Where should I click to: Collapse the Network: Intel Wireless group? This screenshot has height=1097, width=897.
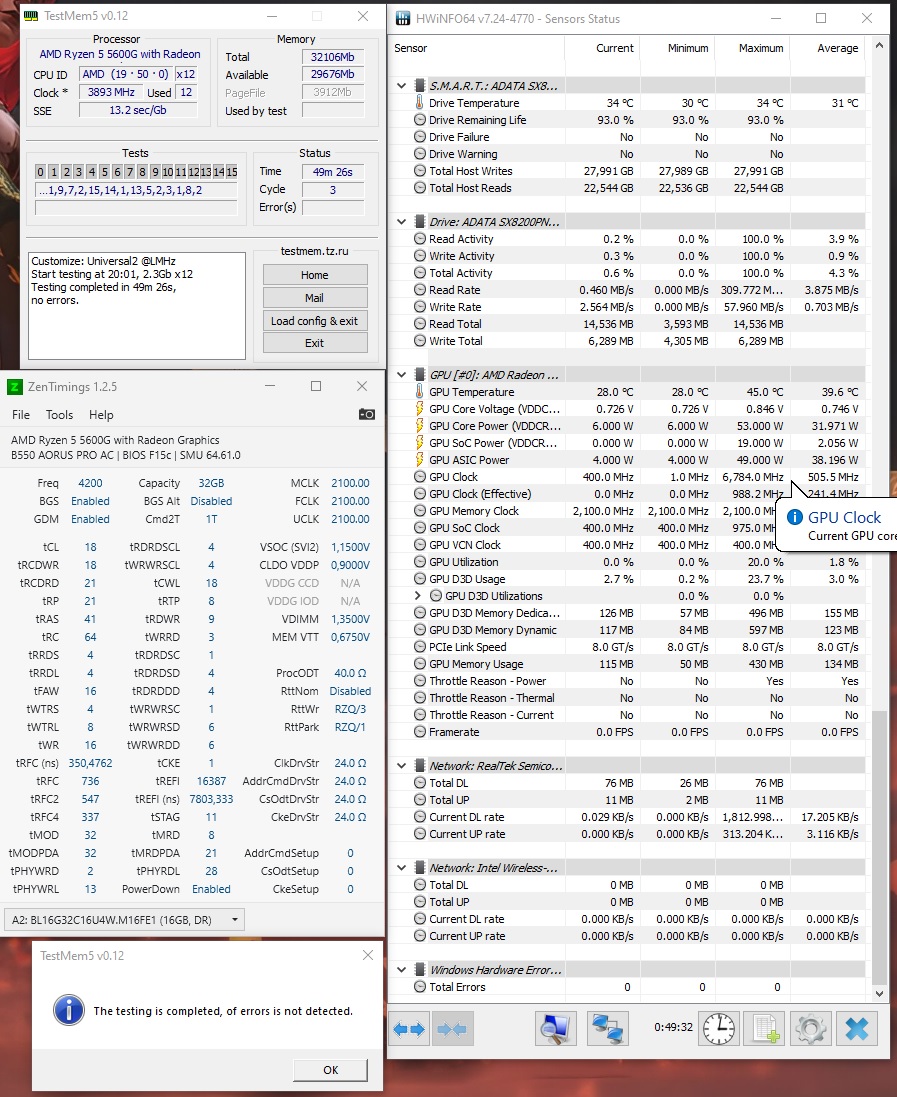pyautogui.click(x=402, y=868)
